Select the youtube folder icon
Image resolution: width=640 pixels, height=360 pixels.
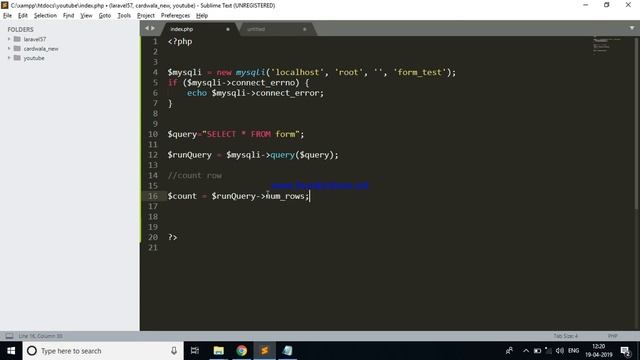[17, 58]
